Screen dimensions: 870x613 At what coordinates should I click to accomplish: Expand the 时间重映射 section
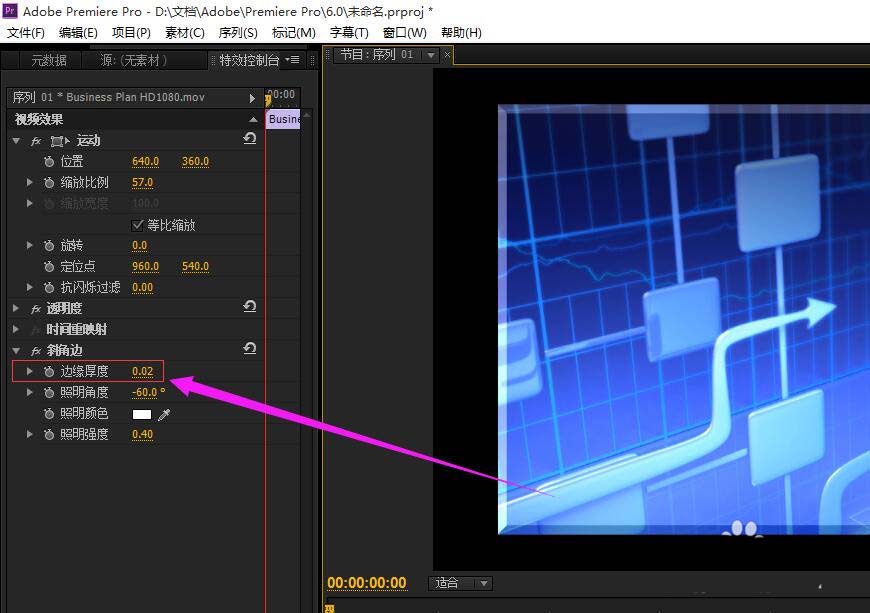[16, 330]
